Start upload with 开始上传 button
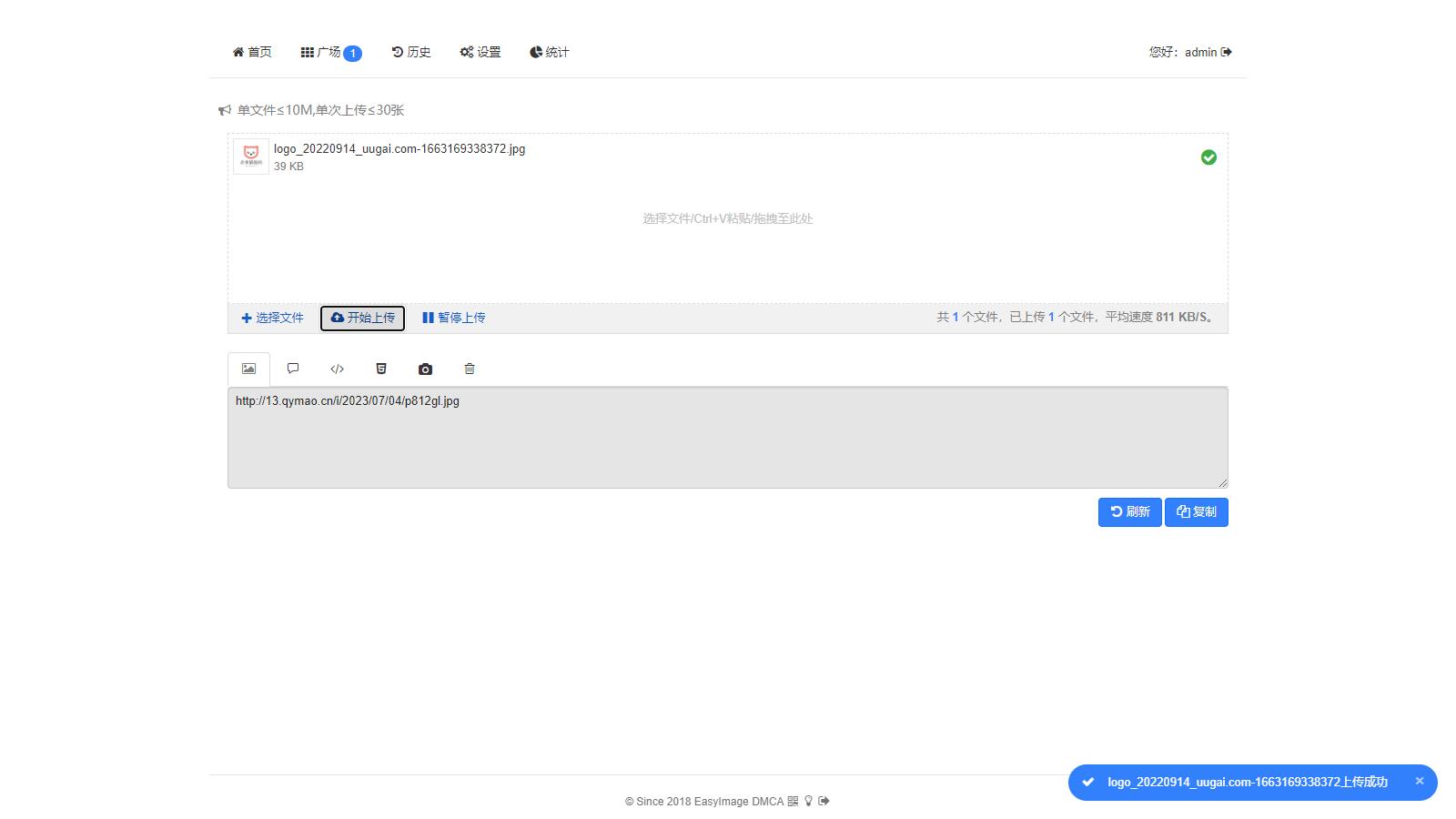 [x=362, y=318]
